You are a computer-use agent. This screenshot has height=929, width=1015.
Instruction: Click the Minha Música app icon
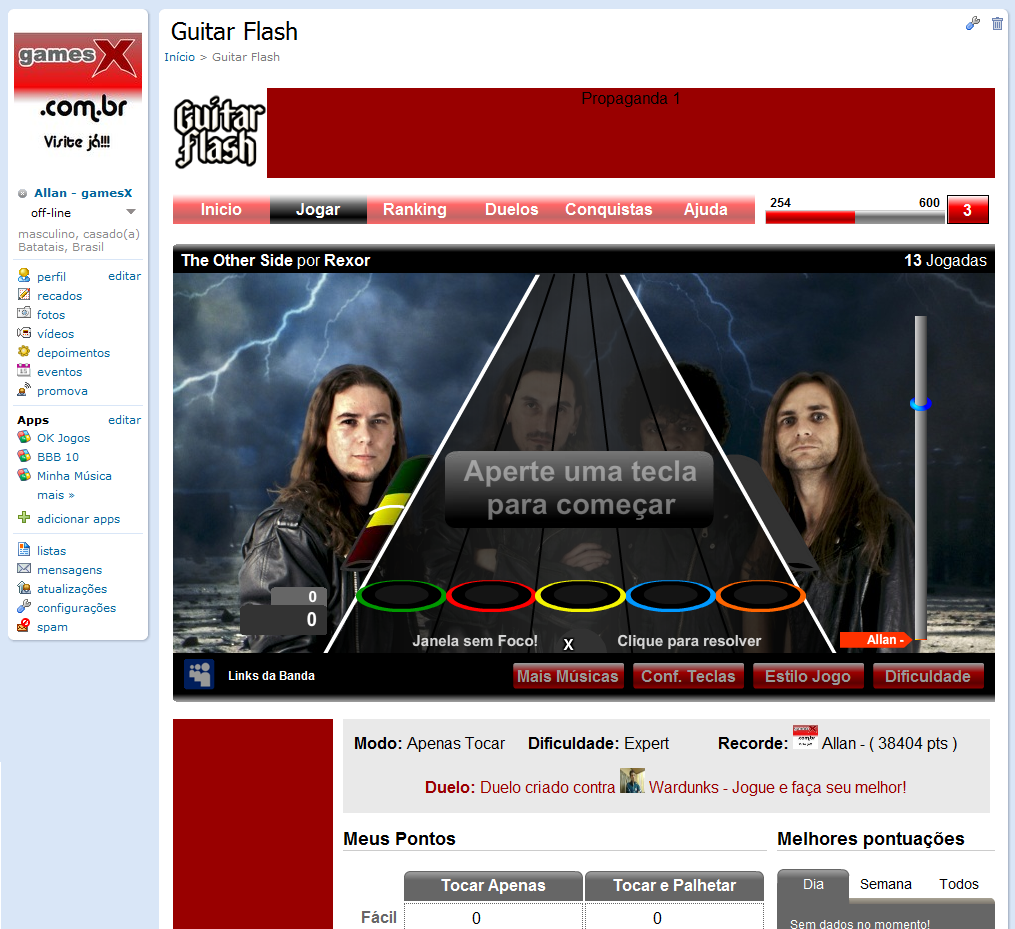[x=24, y=475]
